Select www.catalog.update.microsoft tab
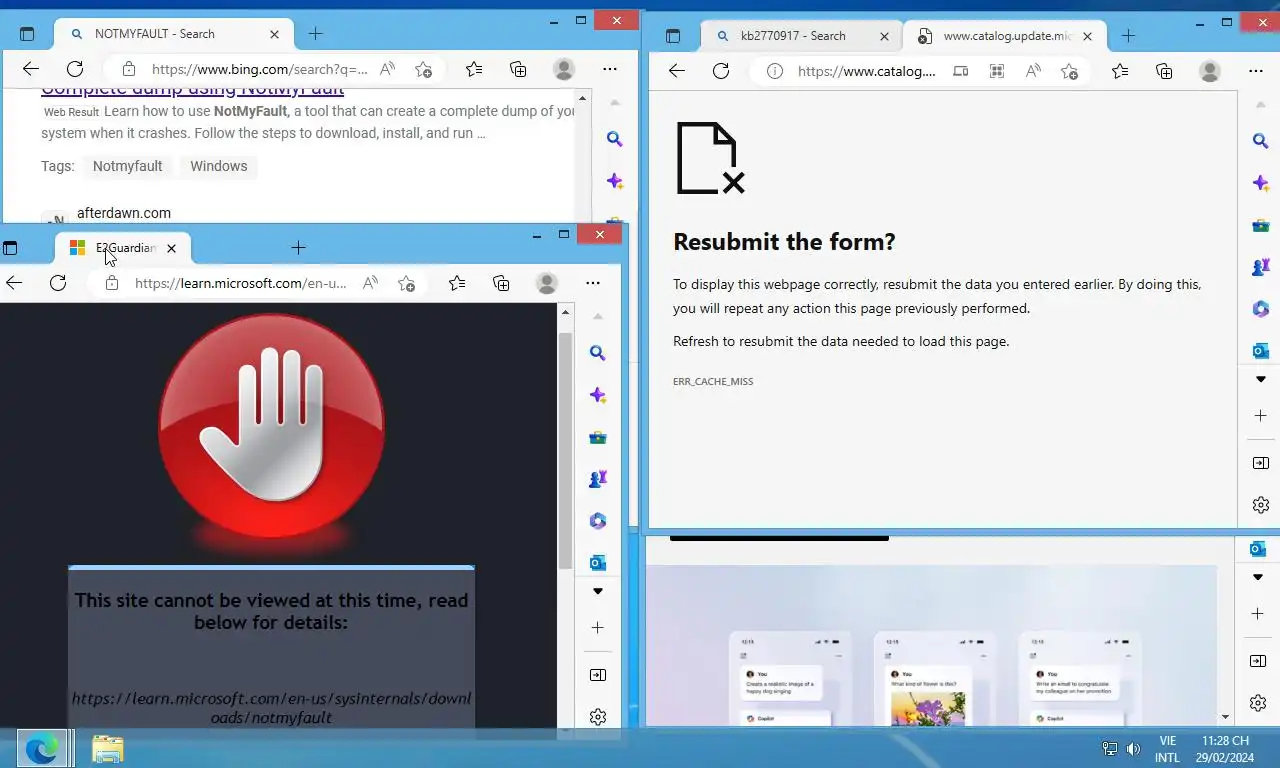The width and height of the screenshot is (1280, 768). (1004, 36)
